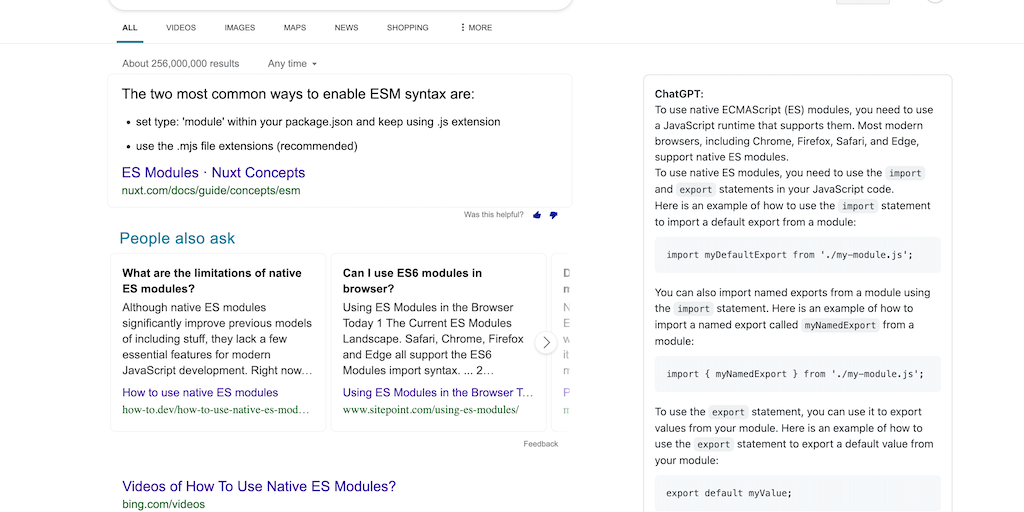The image size is (1024, 512).
Task: Click the Feedback link below carousel
Action: click(x=540, y=444)
